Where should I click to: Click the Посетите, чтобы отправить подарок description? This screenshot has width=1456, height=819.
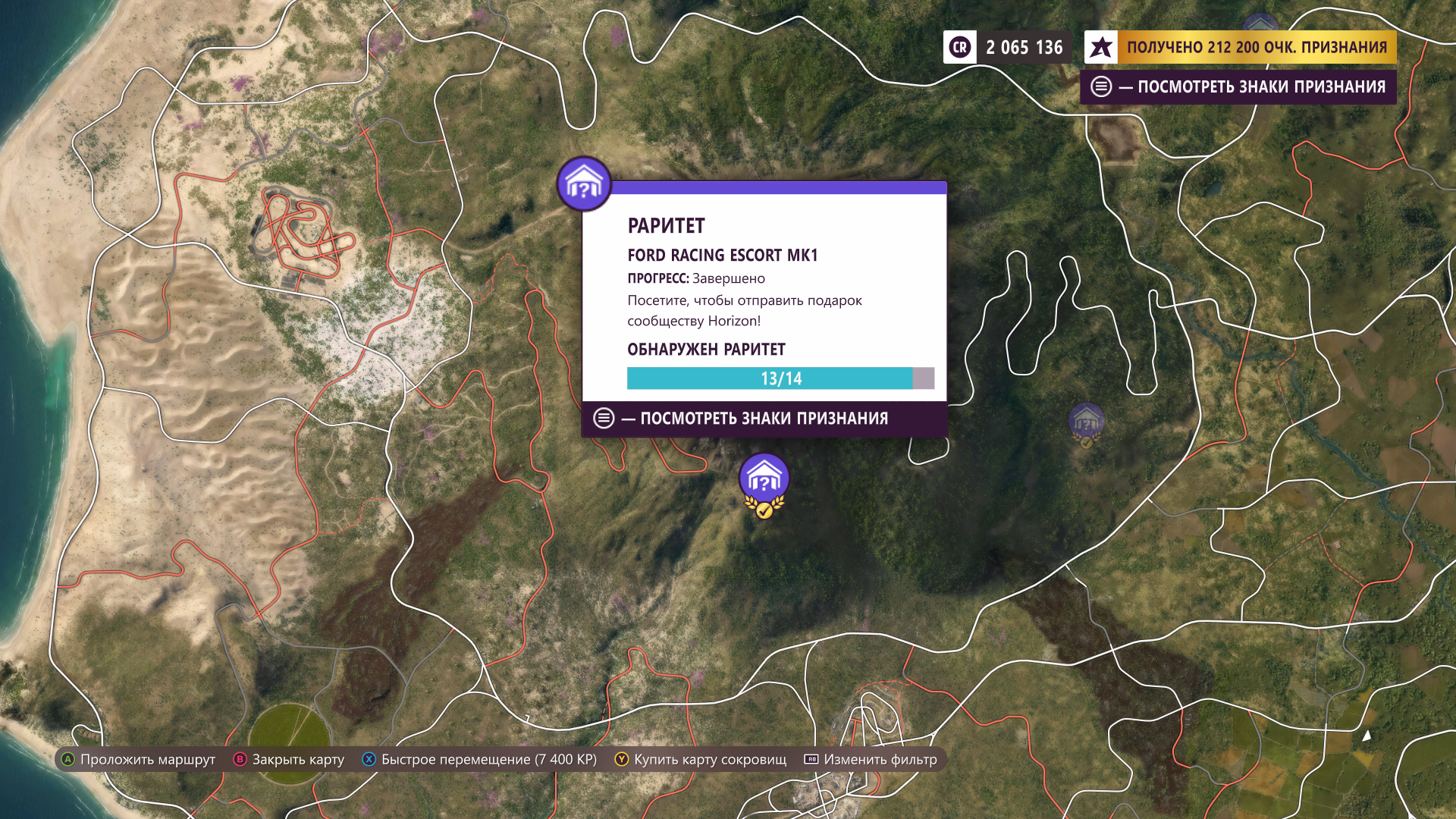coord(745,310)
